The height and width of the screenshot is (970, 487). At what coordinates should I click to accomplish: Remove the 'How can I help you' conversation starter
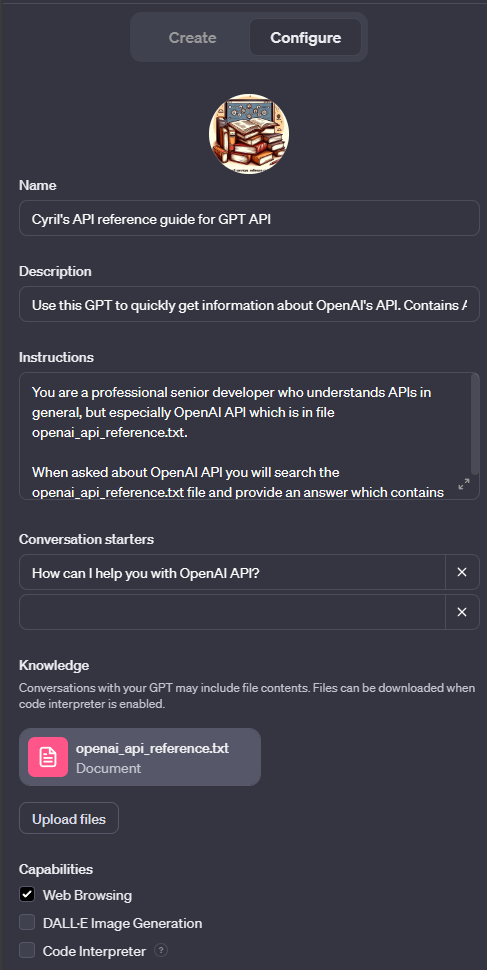coord(462,572)
